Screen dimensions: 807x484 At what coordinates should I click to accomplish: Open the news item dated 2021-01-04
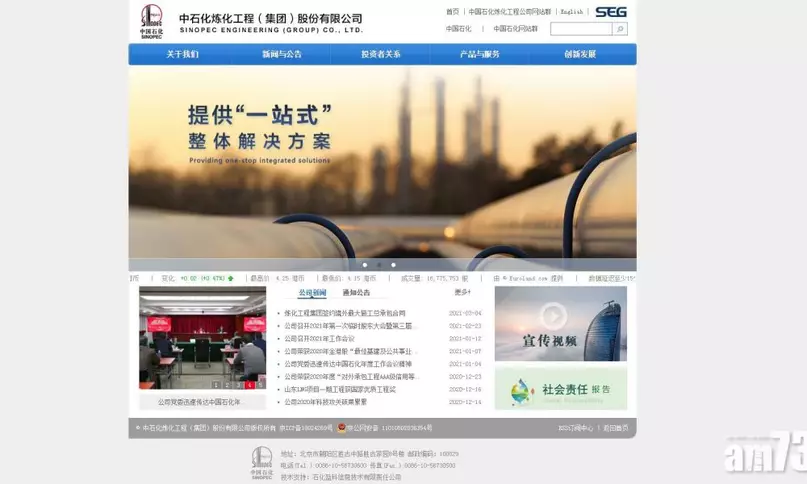tap(348, 364)
